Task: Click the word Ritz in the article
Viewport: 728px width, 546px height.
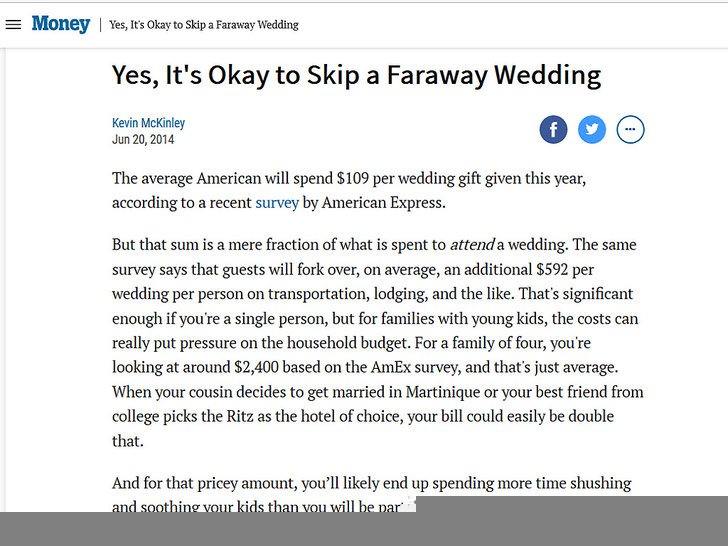Action: click(240, 416)
